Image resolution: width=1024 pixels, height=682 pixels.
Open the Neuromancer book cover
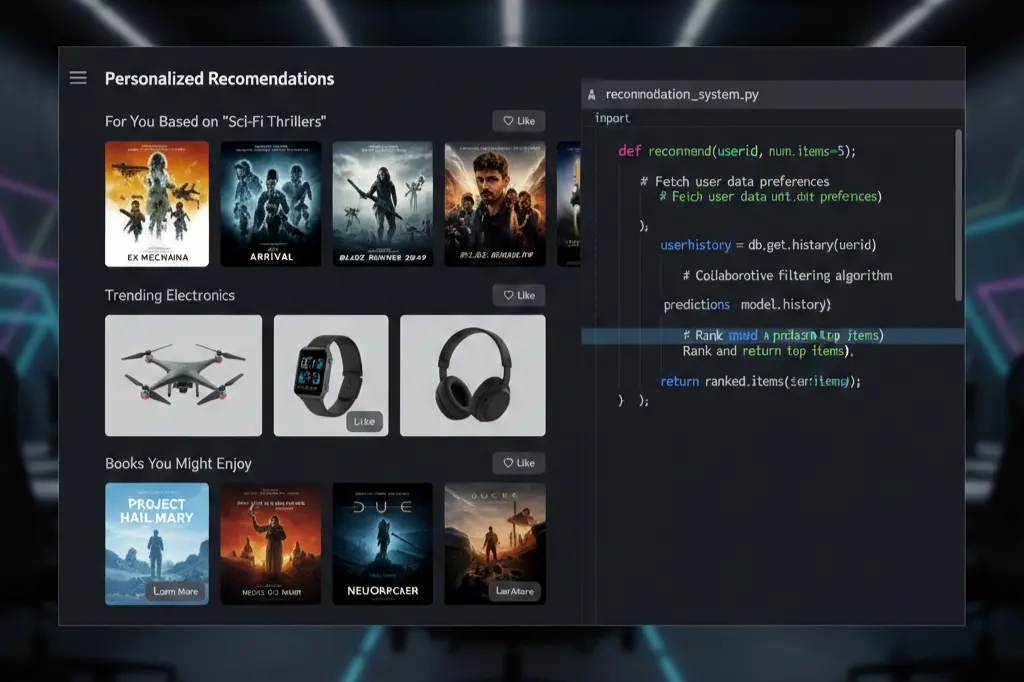[382, 544]
